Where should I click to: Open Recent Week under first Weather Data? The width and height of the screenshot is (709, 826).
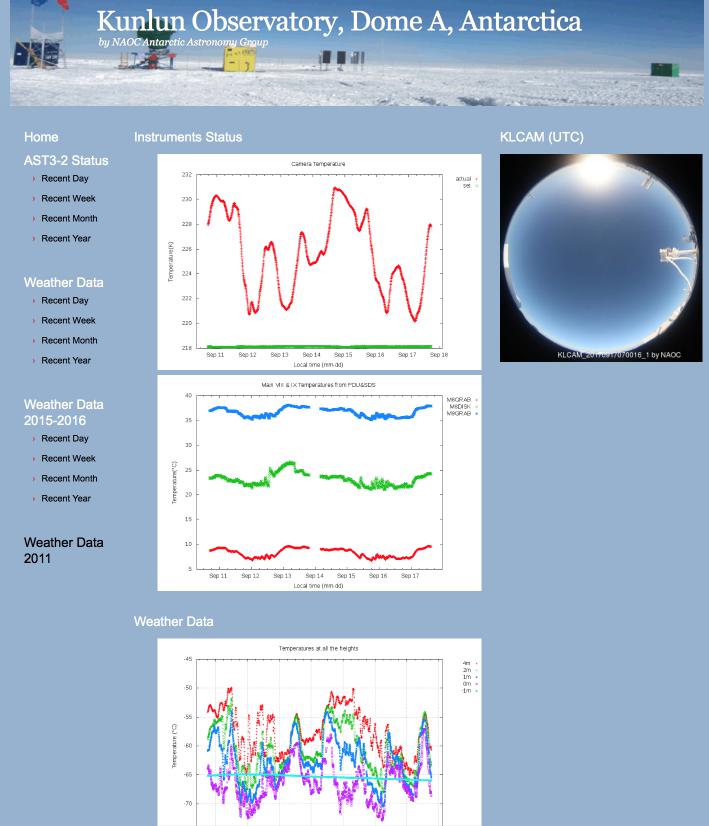[x=68, y=321]
